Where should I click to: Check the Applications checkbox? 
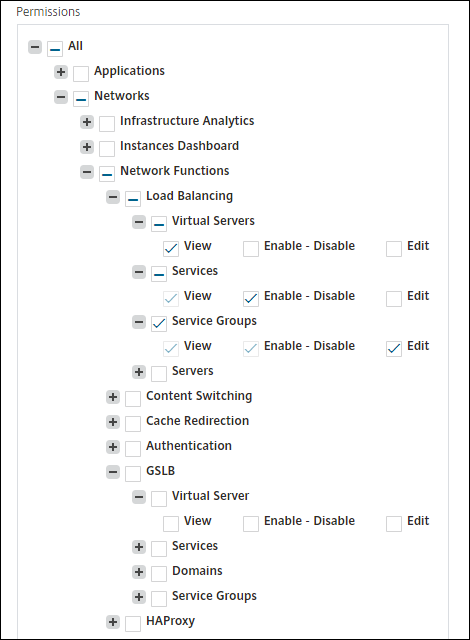(81, 74)
